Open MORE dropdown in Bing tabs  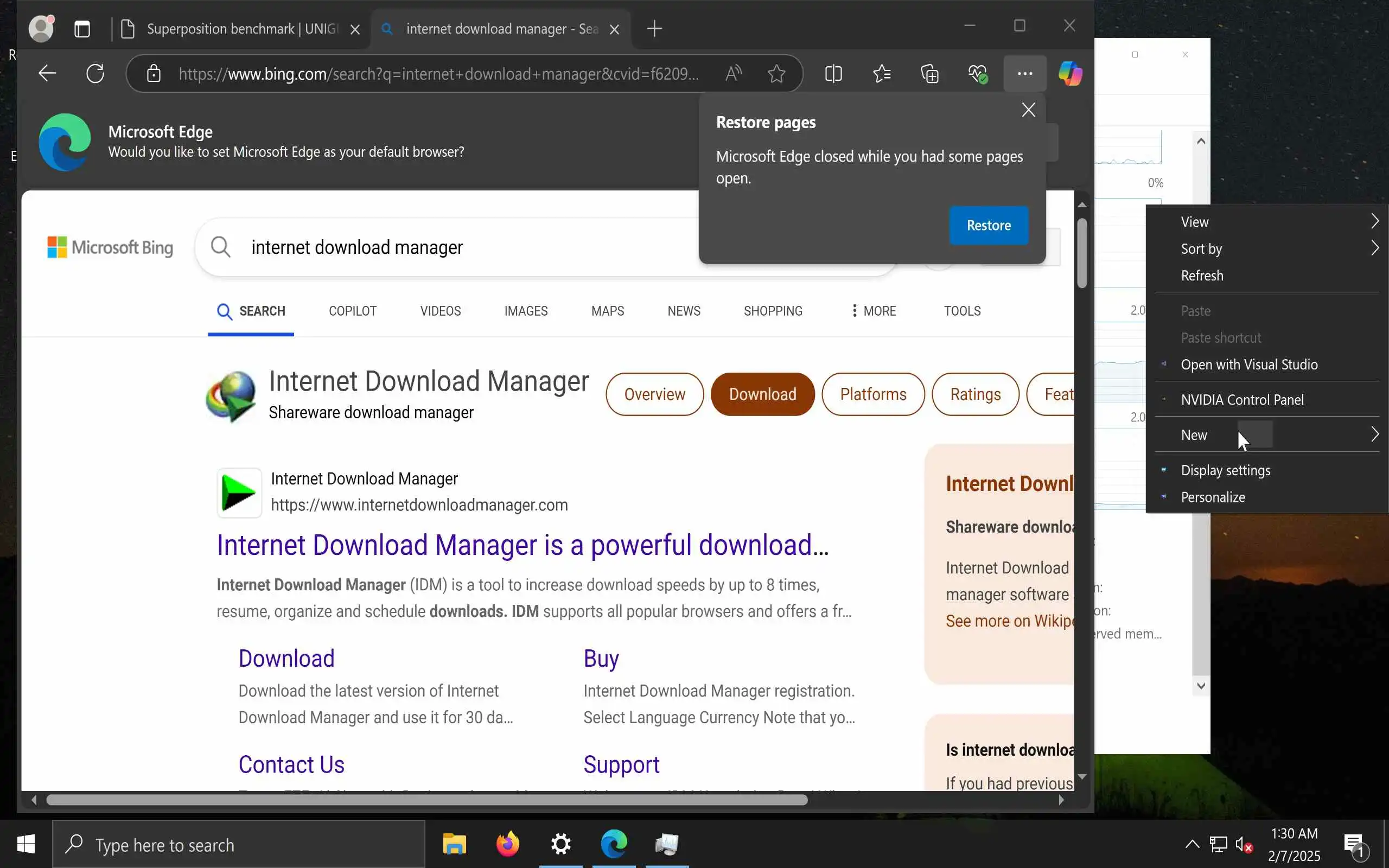click(x=873, y=310)
